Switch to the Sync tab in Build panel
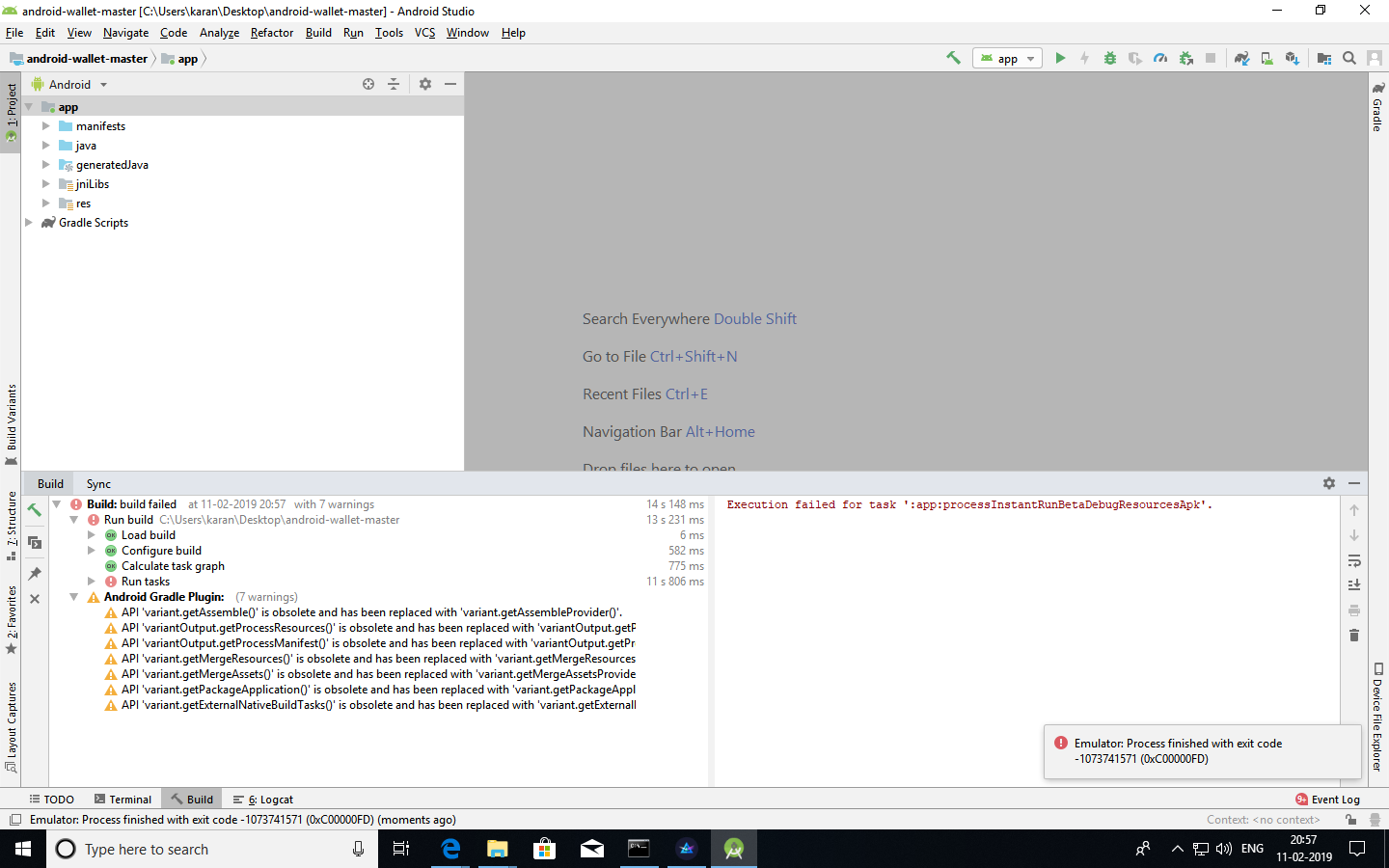This screenshot has height=868, width=1389. pyautogui.click(x=98, y=484)
